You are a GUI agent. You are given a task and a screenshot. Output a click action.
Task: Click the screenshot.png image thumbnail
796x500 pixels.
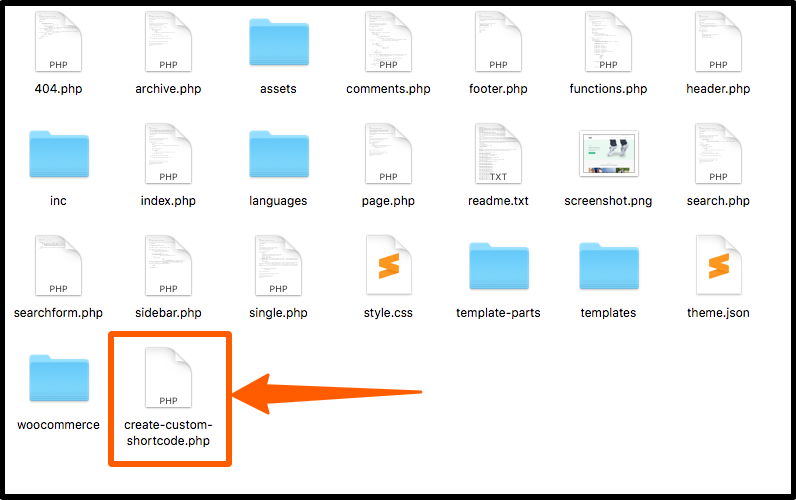pos(609,153)
